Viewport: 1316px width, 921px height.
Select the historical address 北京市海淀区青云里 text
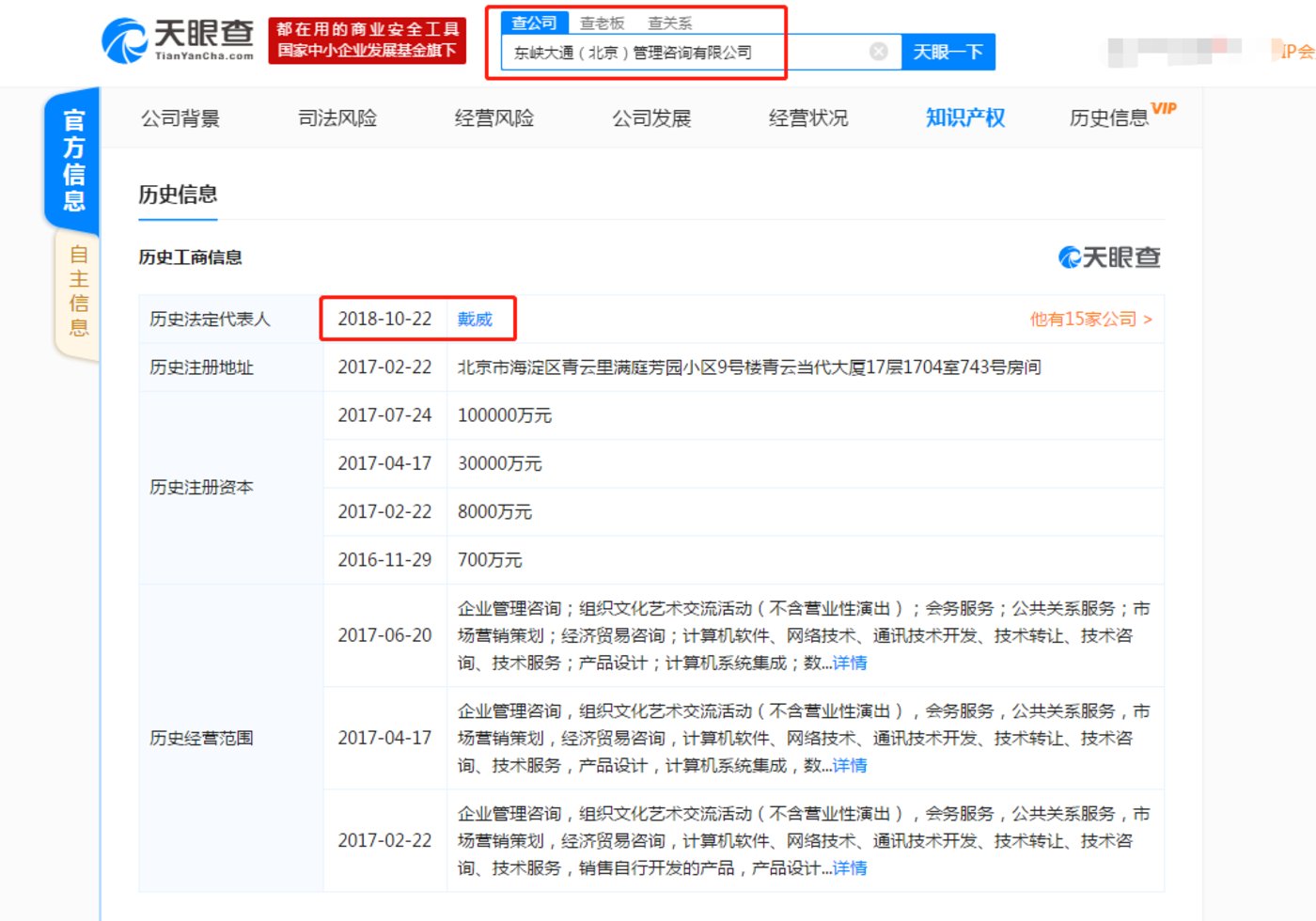tap(749, 367)
